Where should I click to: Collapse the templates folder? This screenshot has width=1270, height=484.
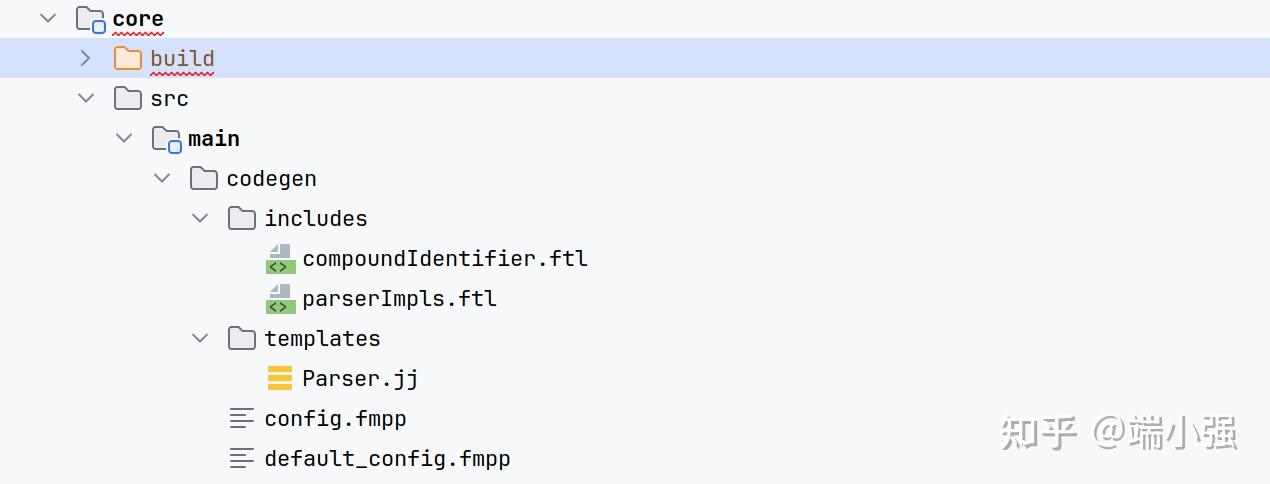point(200,339)
